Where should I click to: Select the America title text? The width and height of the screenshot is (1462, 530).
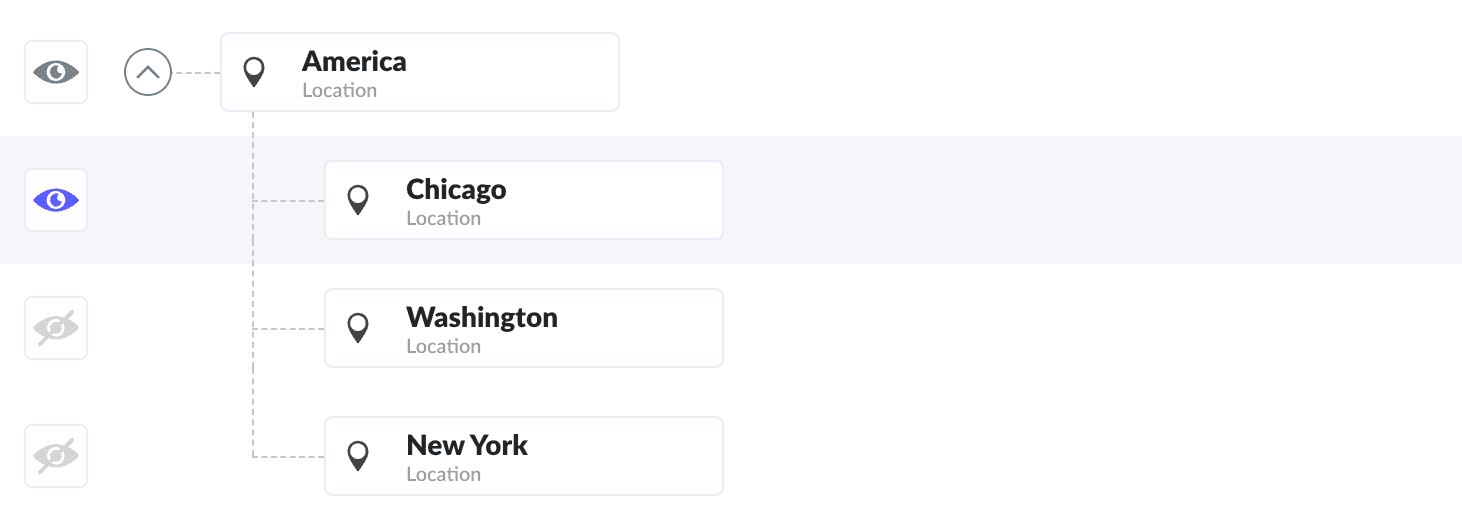[354, 62]
